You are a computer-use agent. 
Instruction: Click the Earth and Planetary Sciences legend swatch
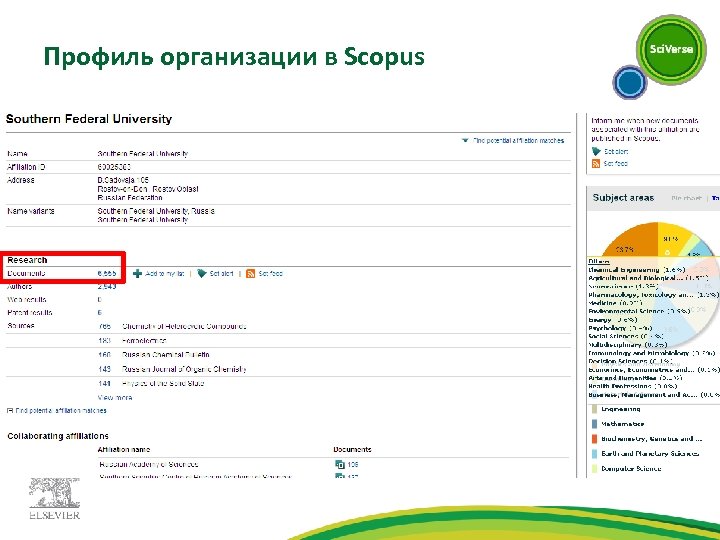595,454
